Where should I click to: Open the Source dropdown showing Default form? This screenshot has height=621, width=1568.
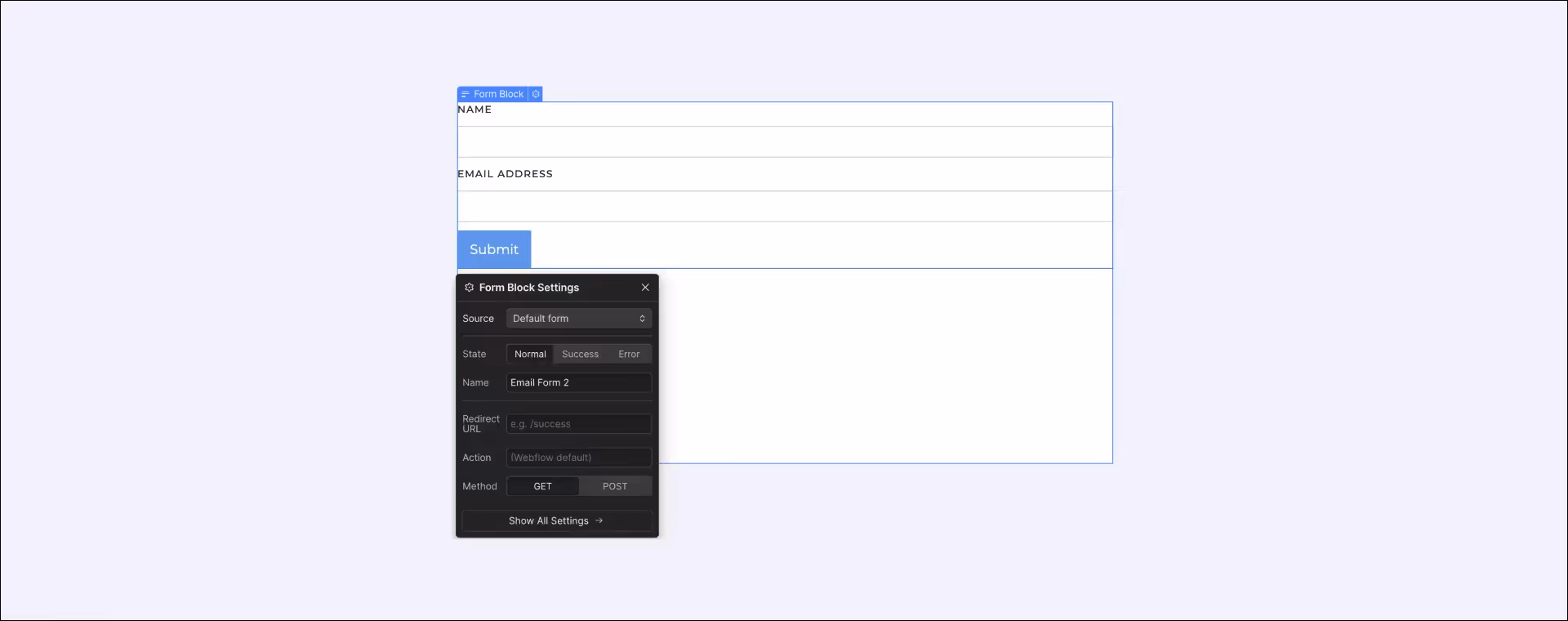[x=579, y=319]
